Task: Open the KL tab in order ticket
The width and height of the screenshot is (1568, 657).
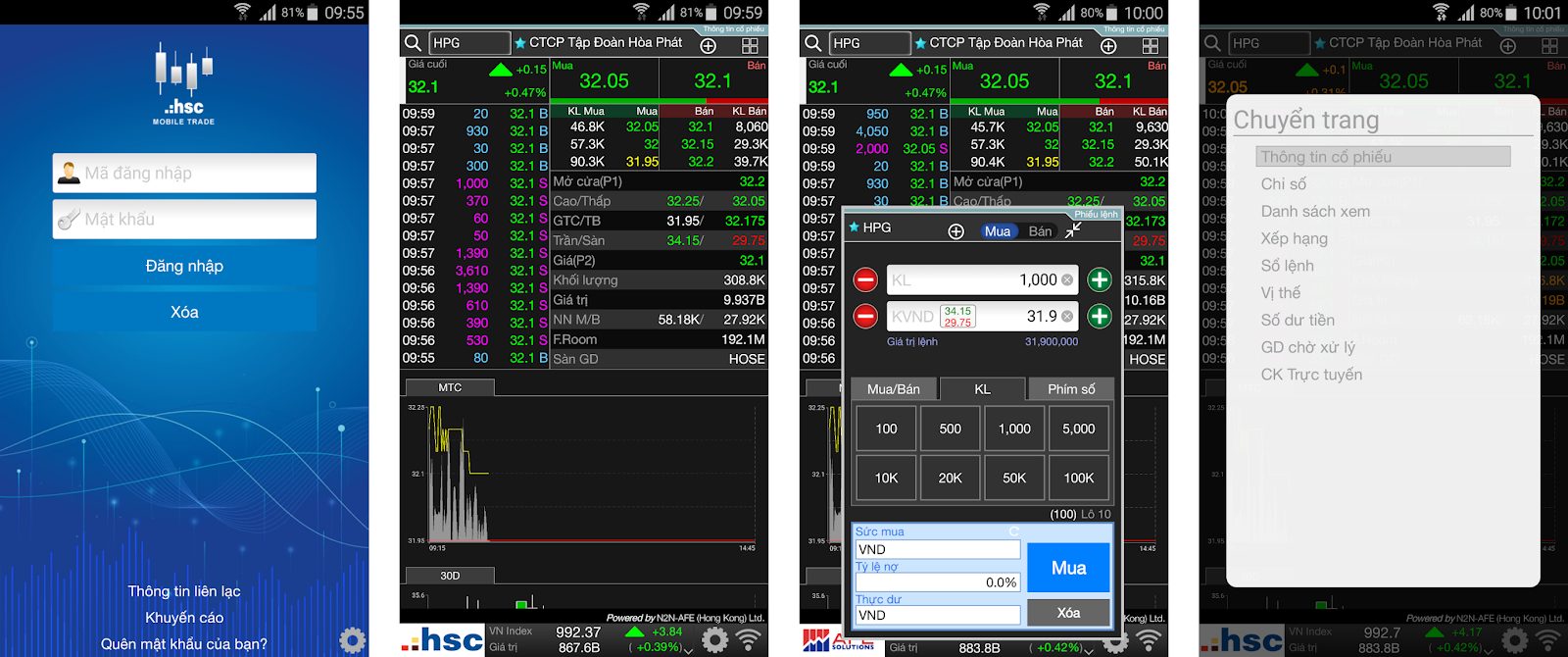Action: (x=982, y=389)
